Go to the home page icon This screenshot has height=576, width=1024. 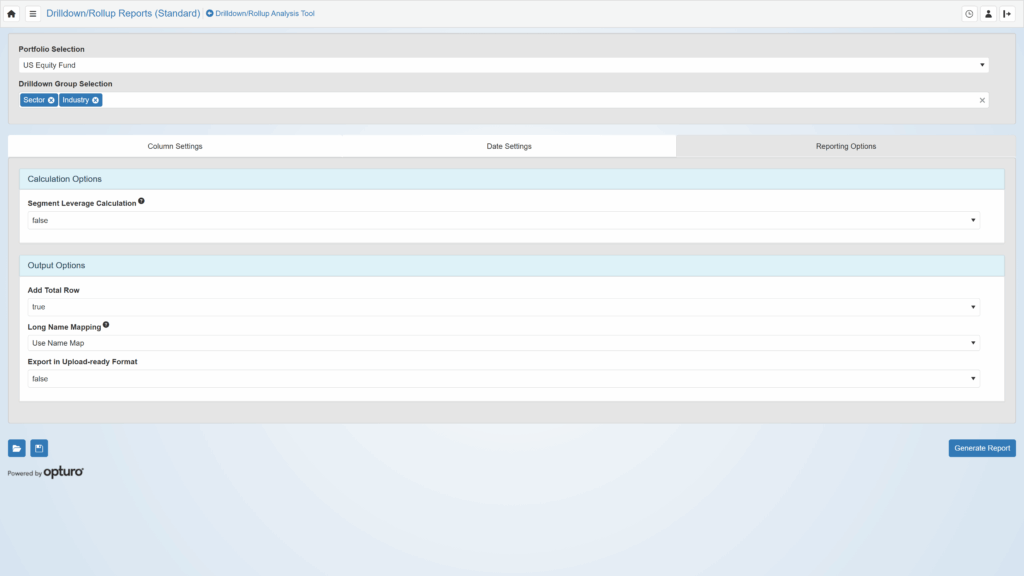12,14
